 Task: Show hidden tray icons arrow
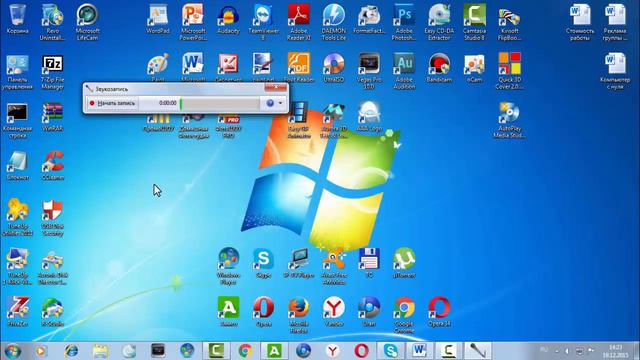(x=557, y=351)
